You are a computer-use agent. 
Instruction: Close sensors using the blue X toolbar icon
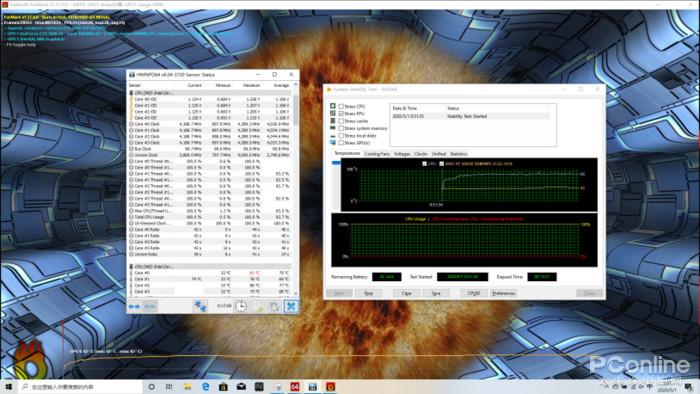[291, 306]
